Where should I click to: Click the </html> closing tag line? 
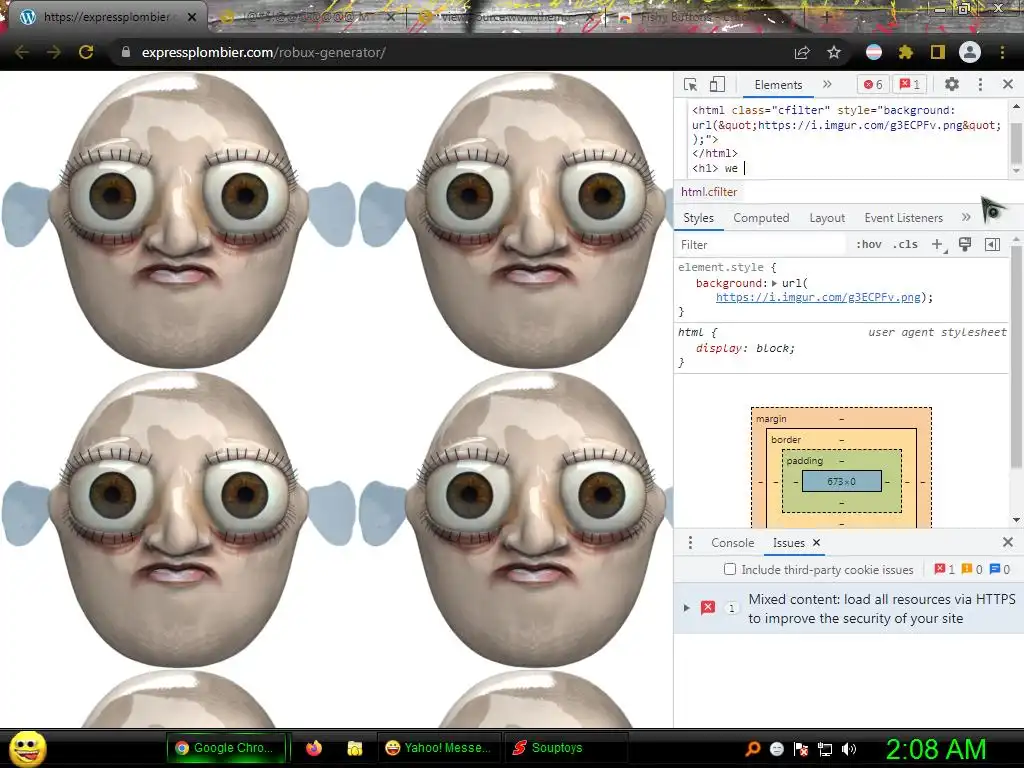tap(714, 153)
